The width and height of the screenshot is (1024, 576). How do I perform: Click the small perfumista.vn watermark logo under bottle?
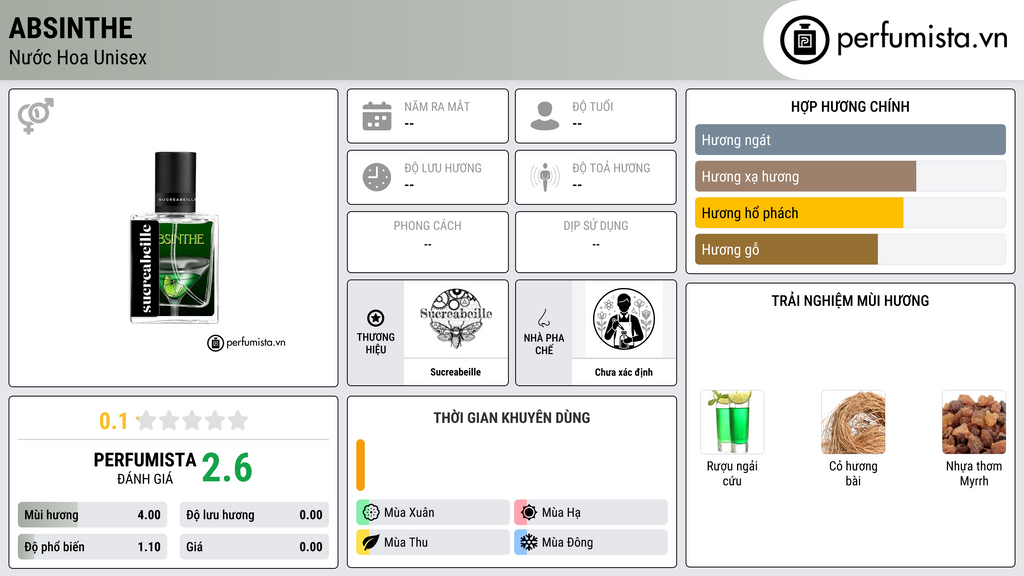pos(246,342)
